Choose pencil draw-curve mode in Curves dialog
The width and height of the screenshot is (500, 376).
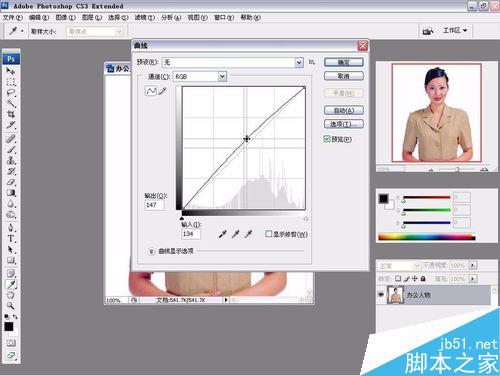(162, 91)
